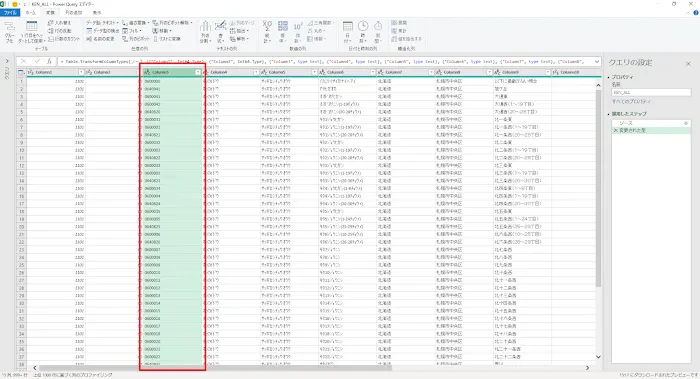Open settings gear of ソース step
Viewport: 700px width, 379px height.
pyautogui.click(x=686, y=123)
